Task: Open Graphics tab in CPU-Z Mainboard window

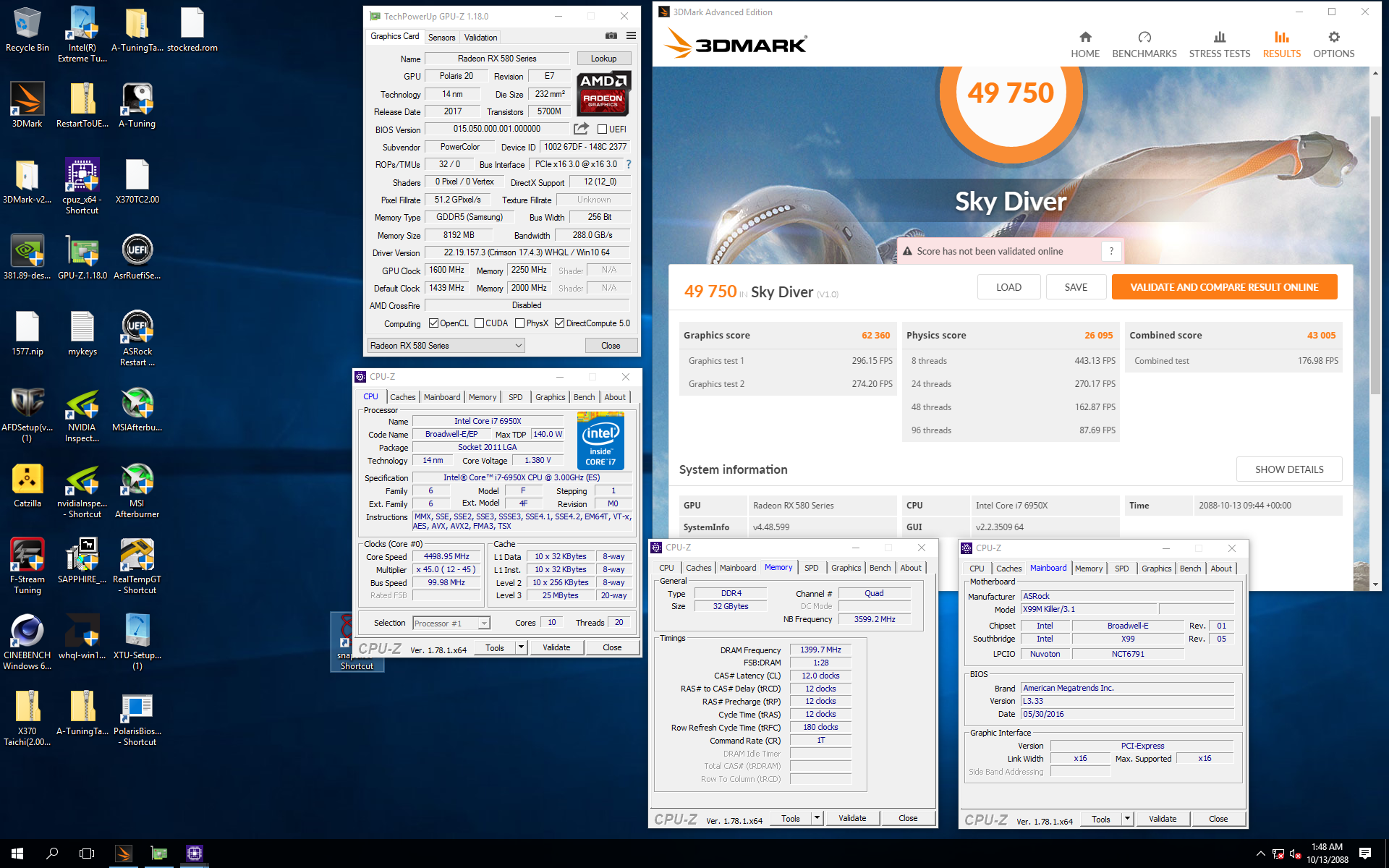Action: (x=1156, y=569)
